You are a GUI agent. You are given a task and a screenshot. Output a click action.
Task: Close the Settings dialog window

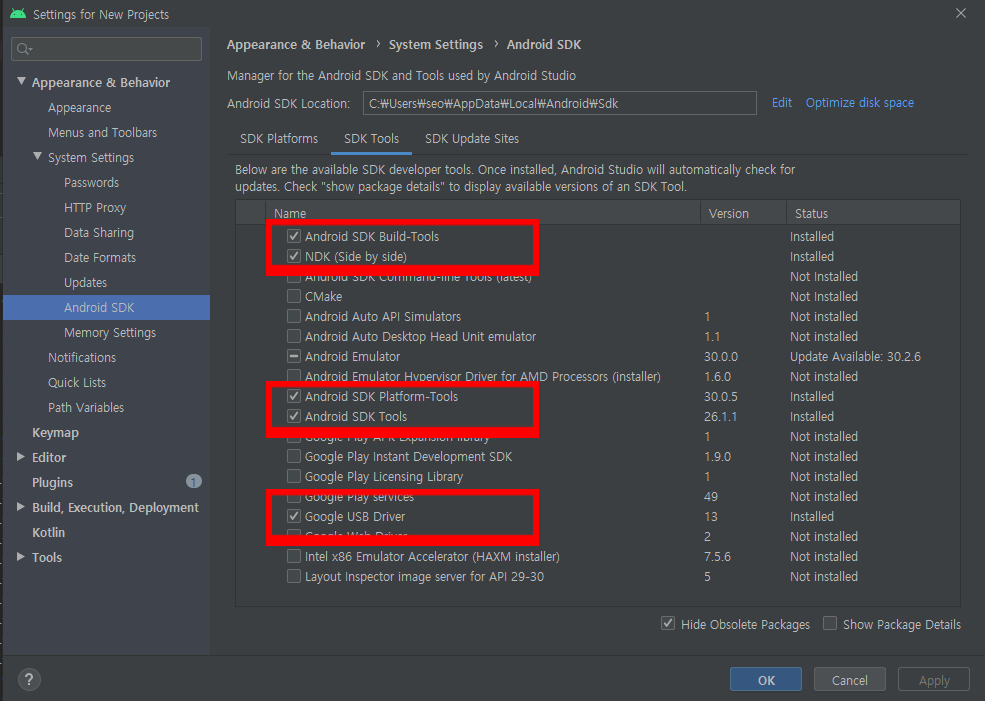[961, 13]
